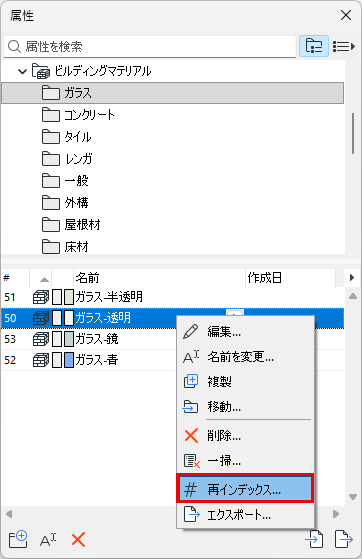Click building material icon of ガラス-半透明
Screen dimensions: 362x559
[41, 297]
